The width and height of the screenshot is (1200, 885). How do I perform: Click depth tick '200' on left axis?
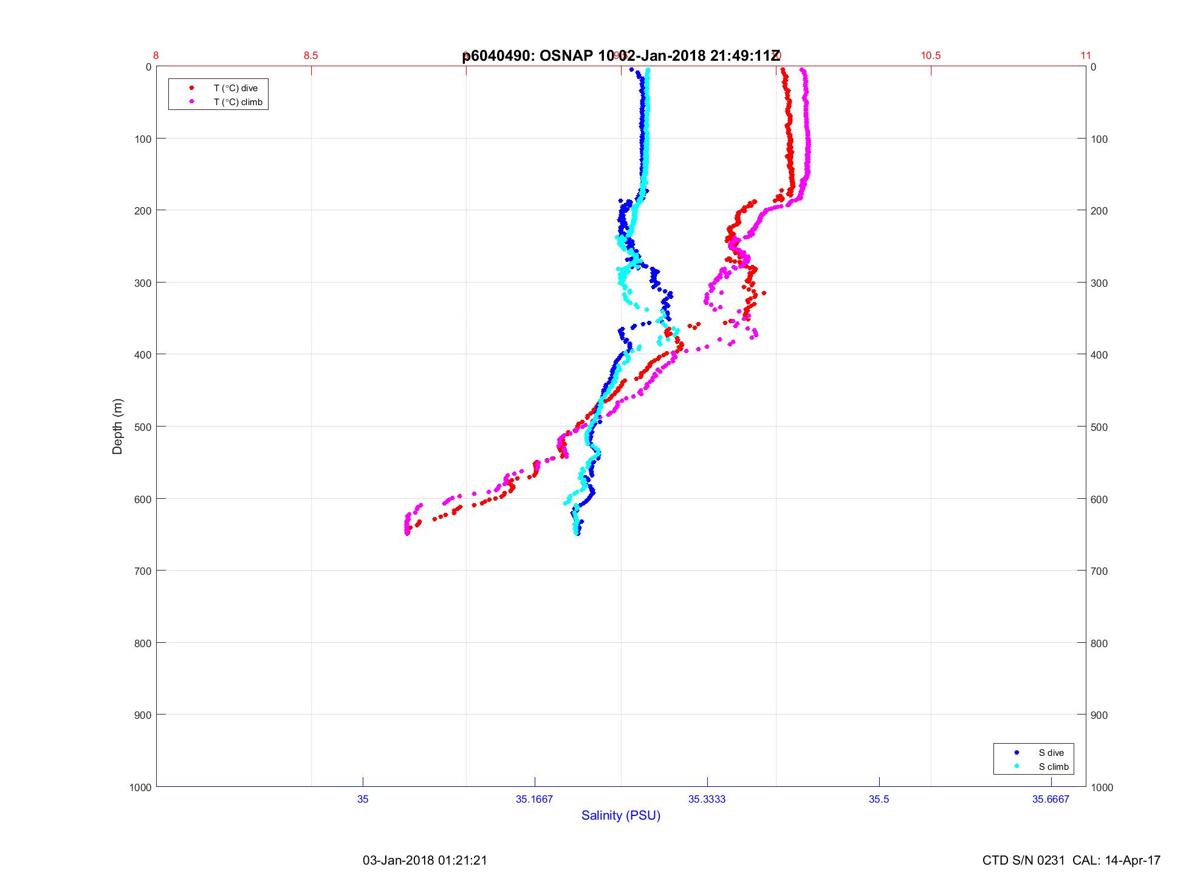[142, 211]
